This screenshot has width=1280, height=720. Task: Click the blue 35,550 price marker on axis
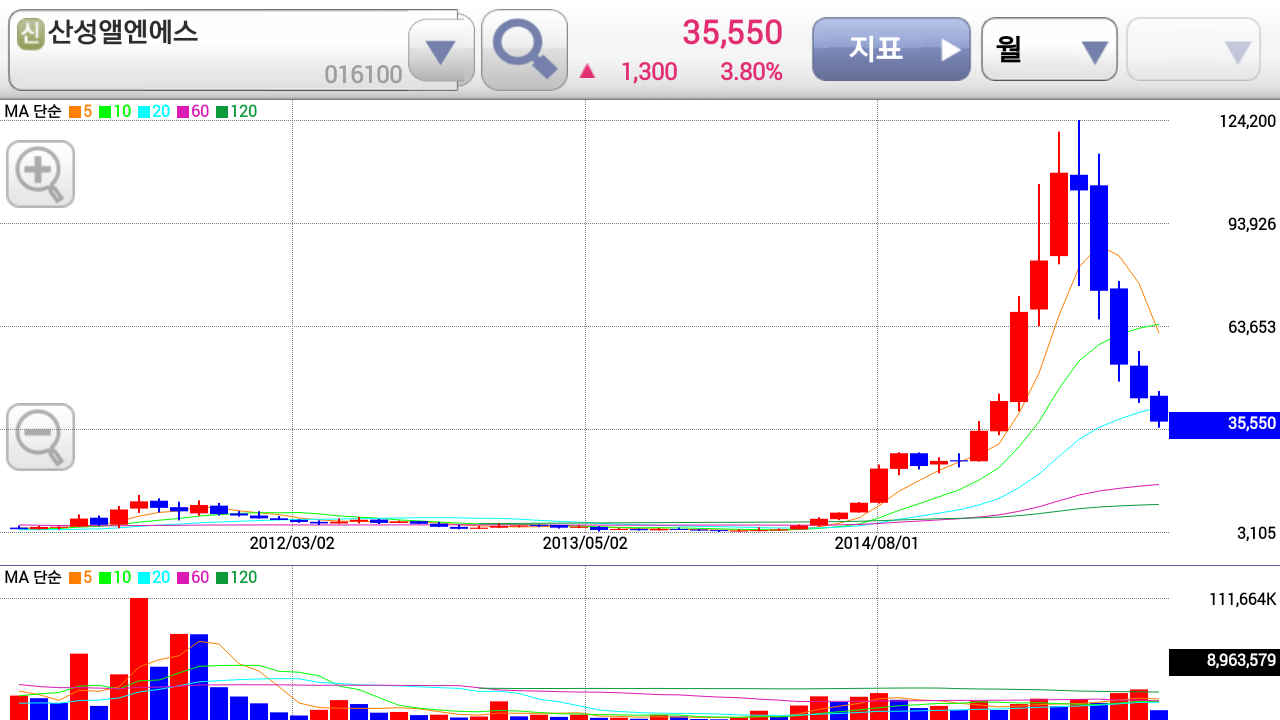(1224, 424)
